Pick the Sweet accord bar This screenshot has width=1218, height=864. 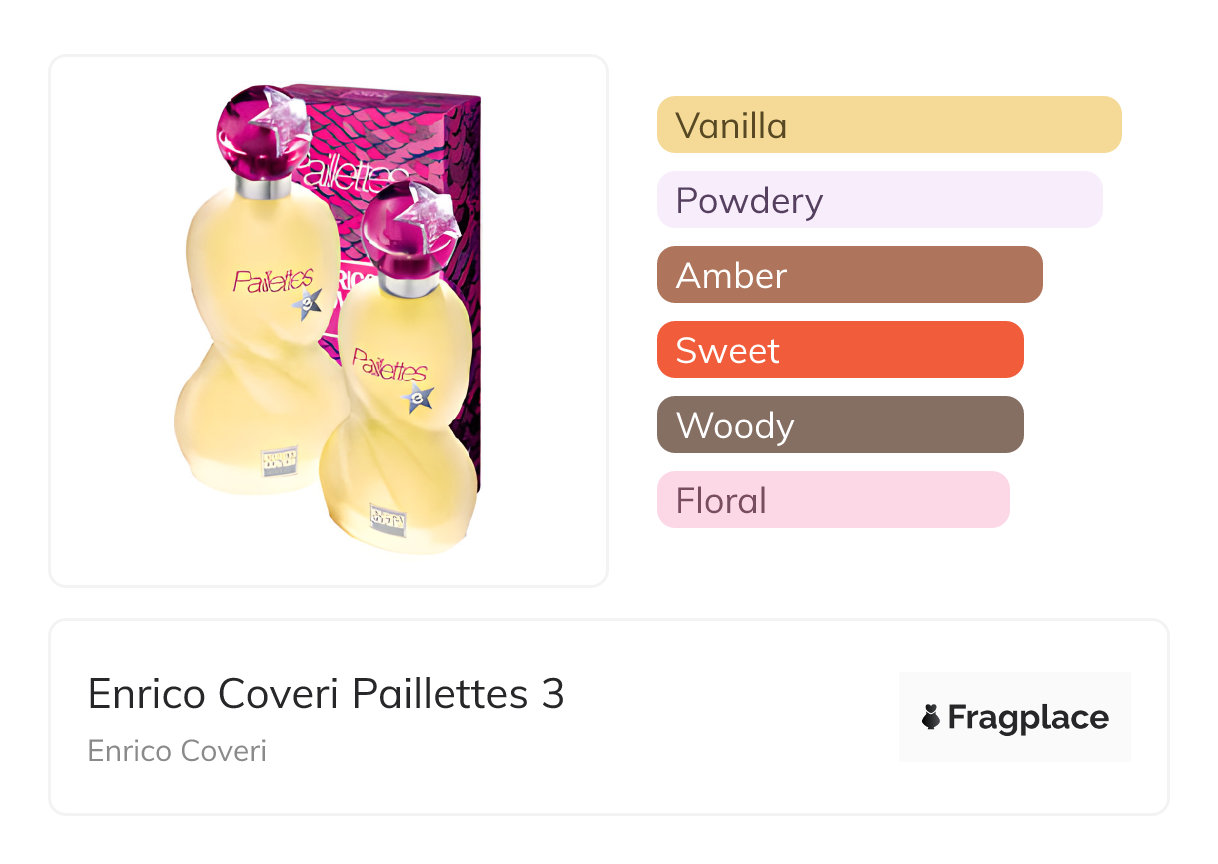coord(840,350)
